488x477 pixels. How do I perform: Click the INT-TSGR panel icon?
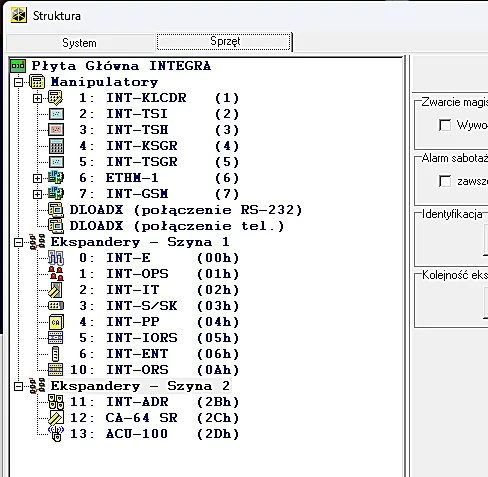tap(56, 162)
